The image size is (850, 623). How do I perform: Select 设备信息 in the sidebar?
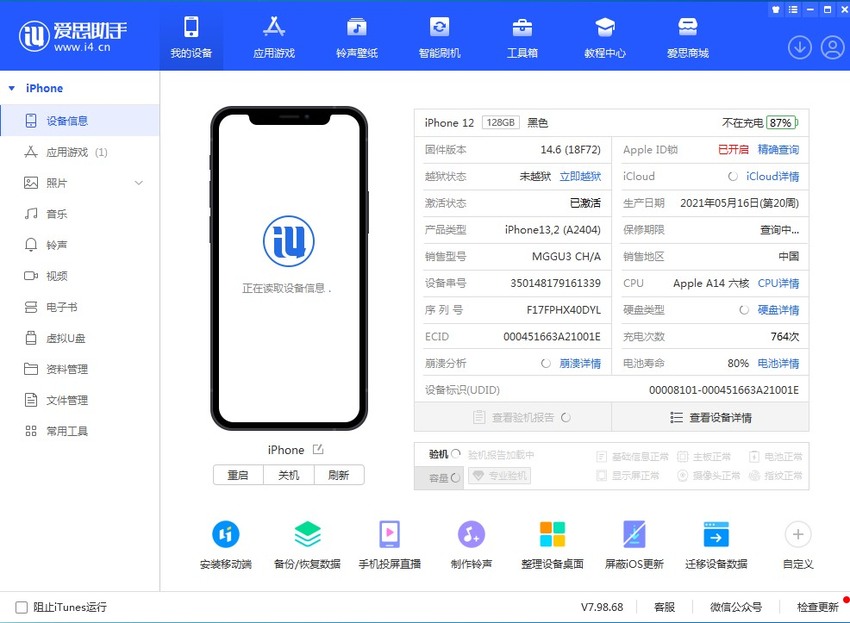point(80,120)
